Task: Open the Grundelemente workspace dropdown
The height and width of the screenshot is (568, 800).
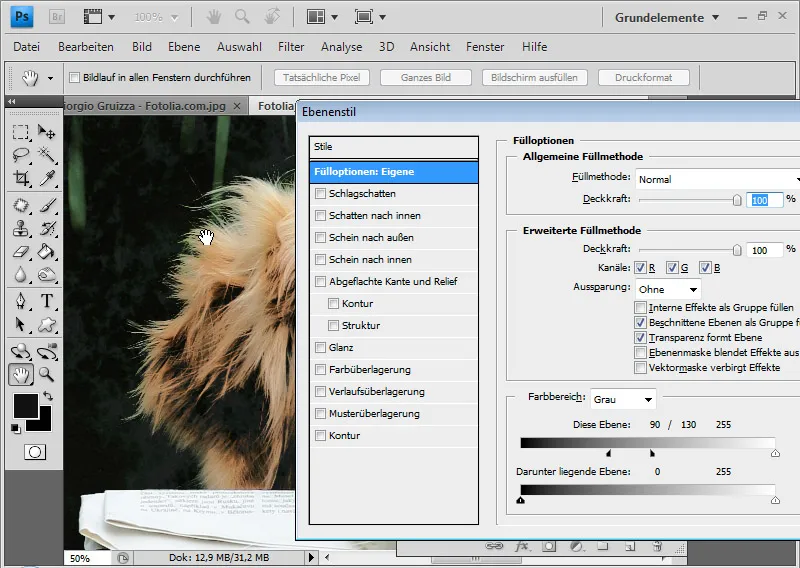Action: coord(667,17)
